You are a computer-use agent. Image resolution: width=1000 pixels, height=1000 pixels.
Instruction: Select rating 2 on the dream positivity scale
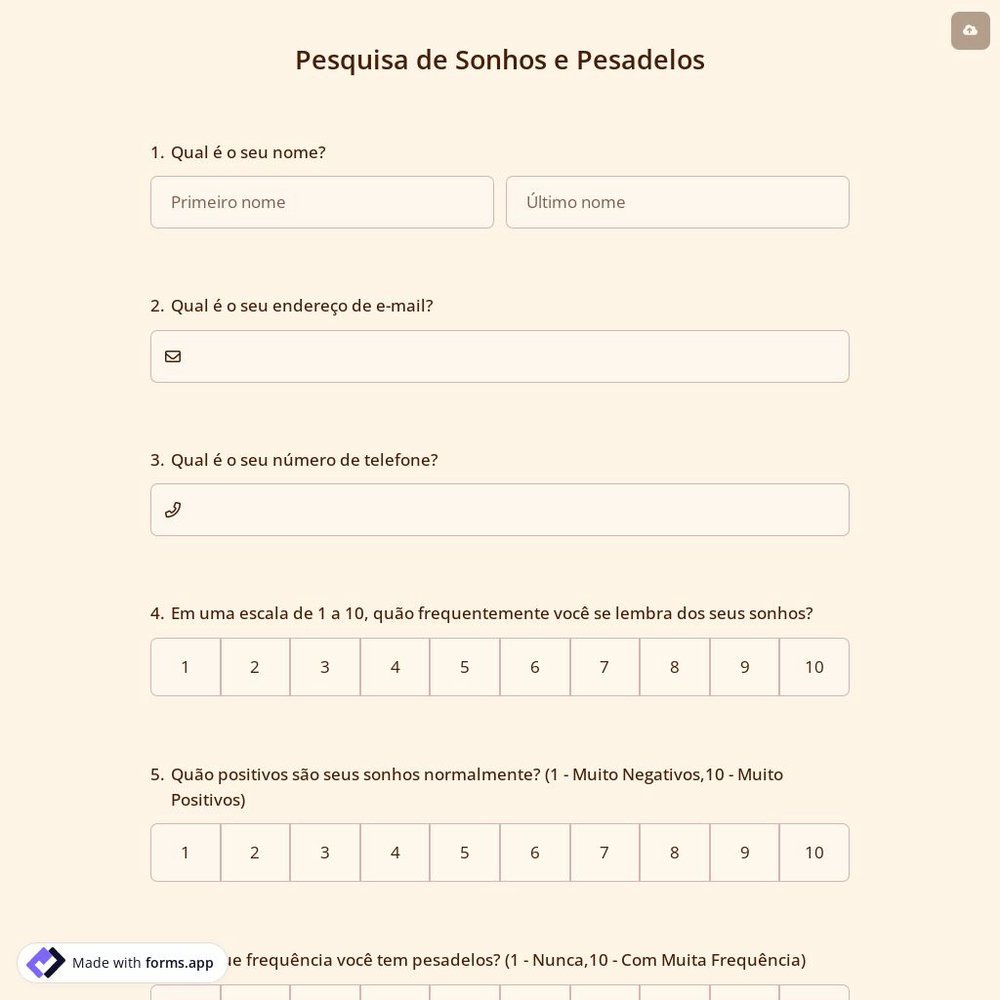click(x=254, y=852)
